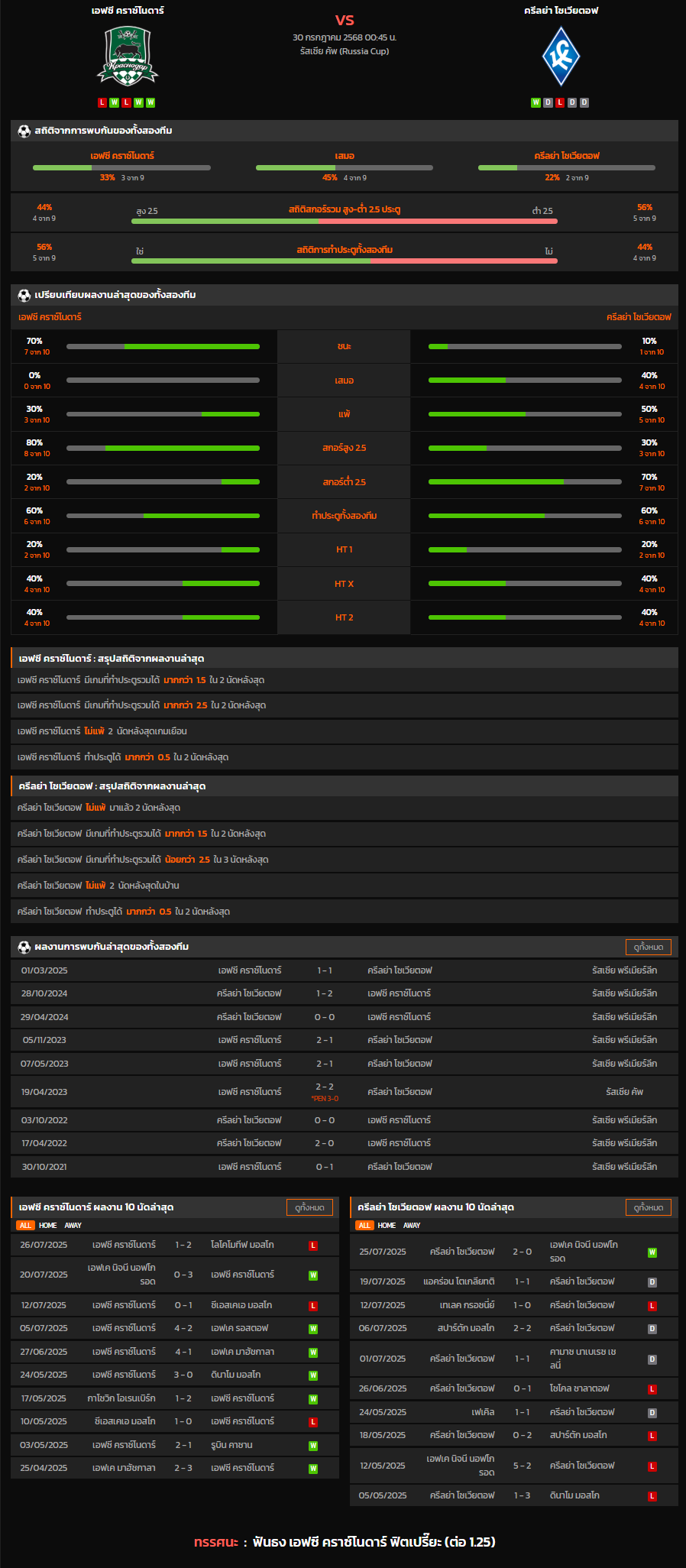This screenshot has height=1568, width=686.
Task: Select ALL tab in Krasnodar last 10 matches
Action: click(x=25, y=1226)
